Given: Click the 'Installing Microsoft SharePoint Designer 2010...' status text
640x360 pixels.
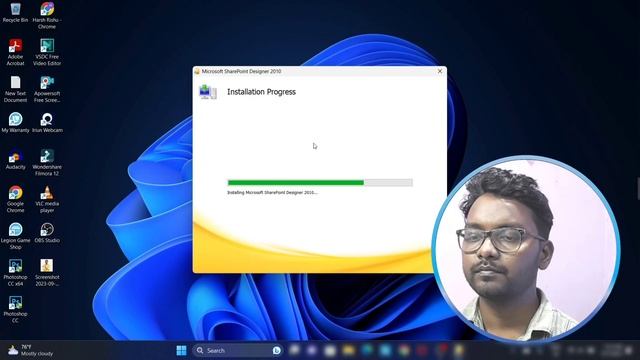Looking at the screenshot, I should (x=272, y=192).
